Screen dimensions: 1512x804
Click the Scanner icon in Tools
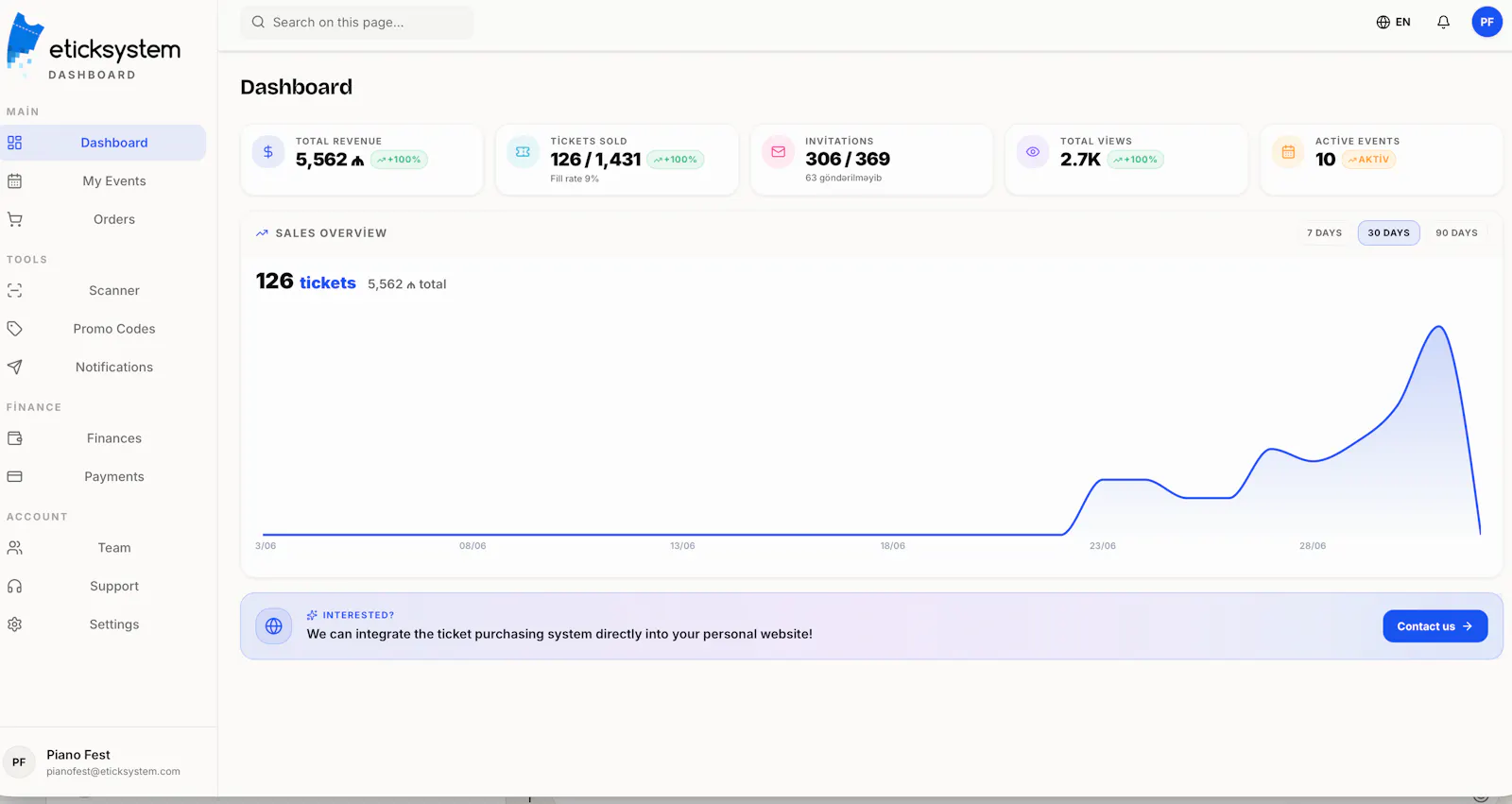(x=14, y=291)
